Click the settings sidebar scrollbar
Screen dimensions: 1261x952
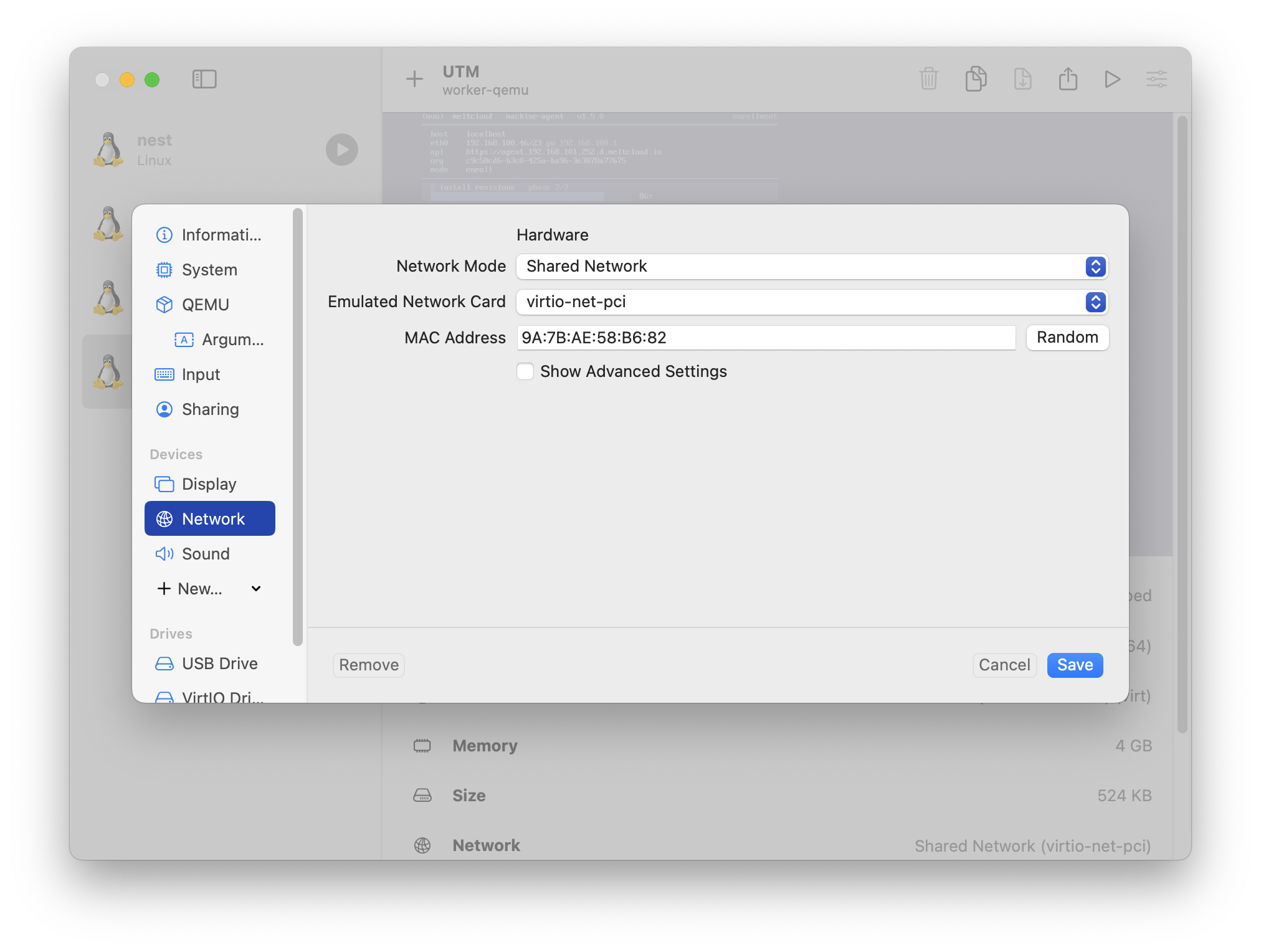298,427
